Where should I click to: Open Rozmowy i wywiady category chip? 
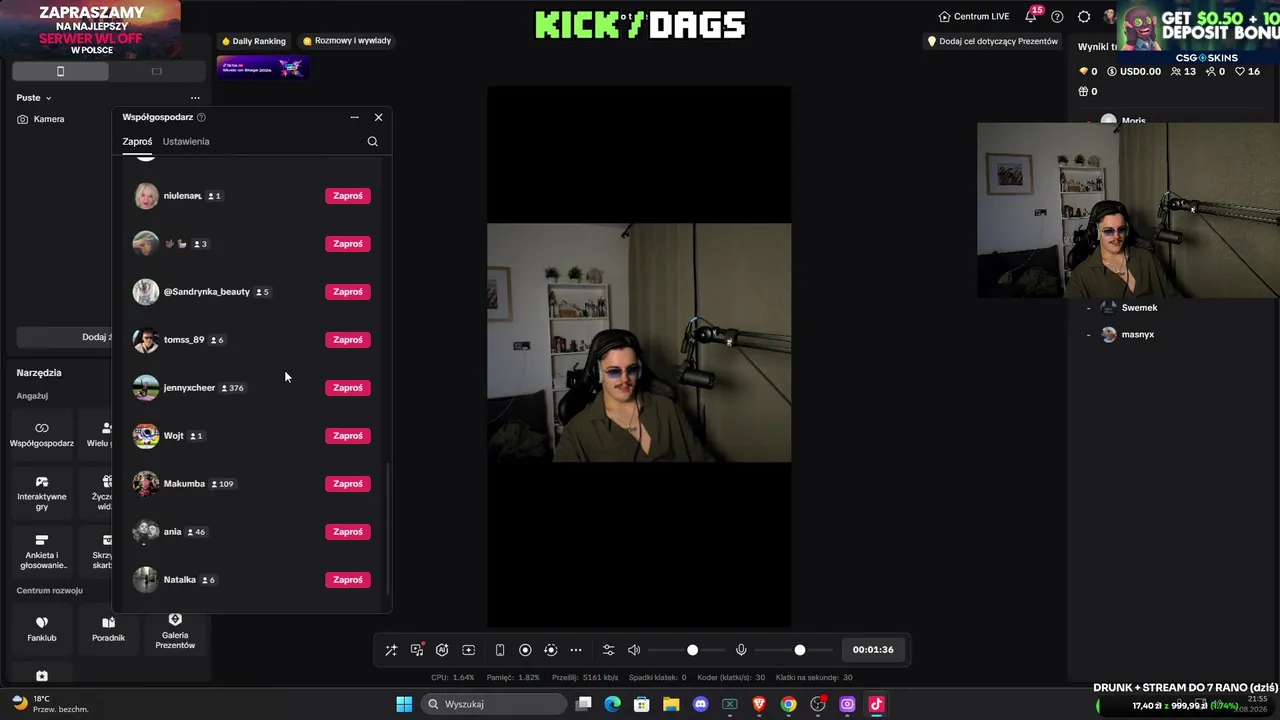(x=347, y=41)
